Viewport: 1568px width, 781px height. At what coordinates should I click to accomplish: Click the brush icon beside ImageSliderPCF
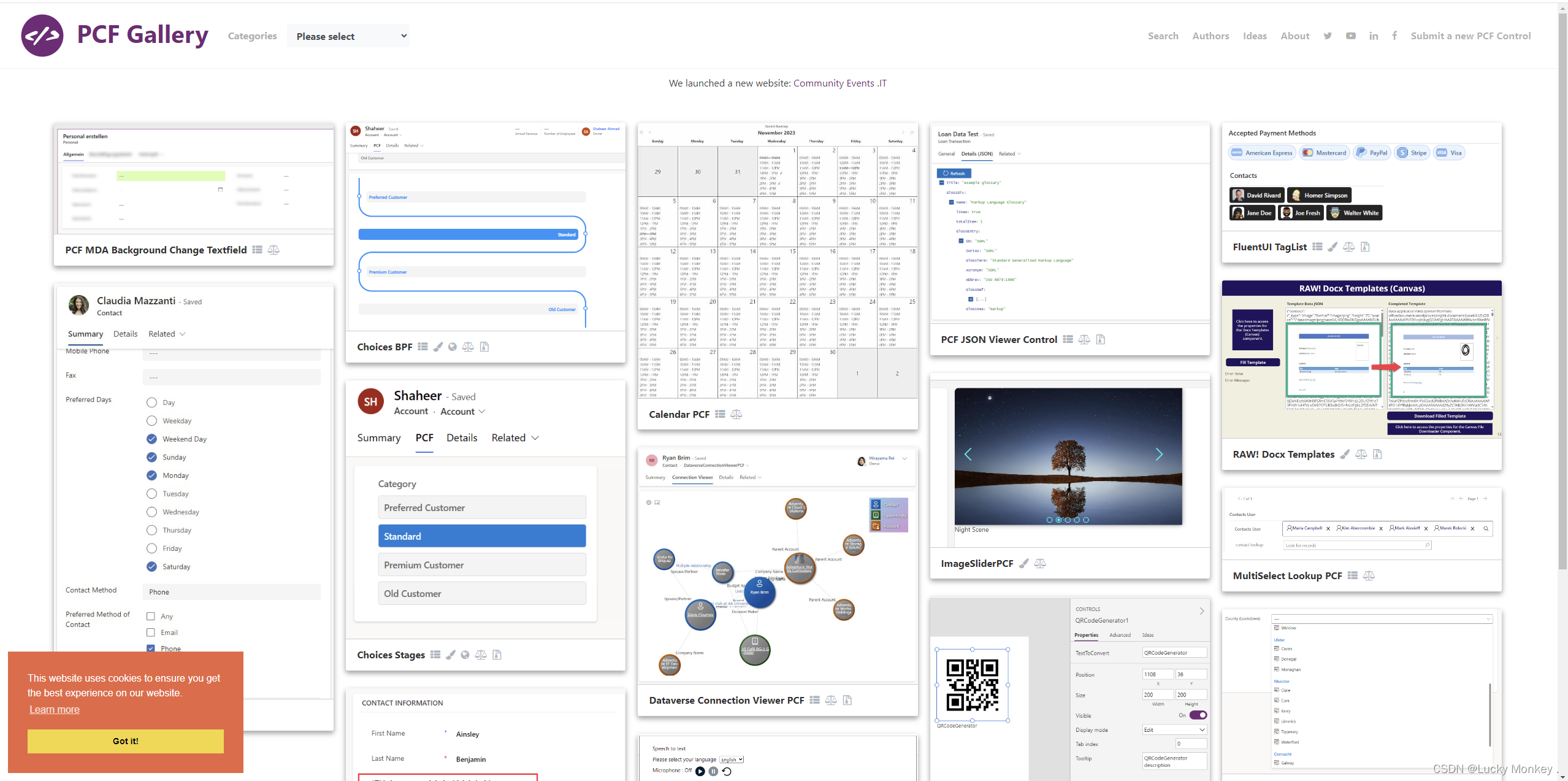click(x=1023, y=563)
